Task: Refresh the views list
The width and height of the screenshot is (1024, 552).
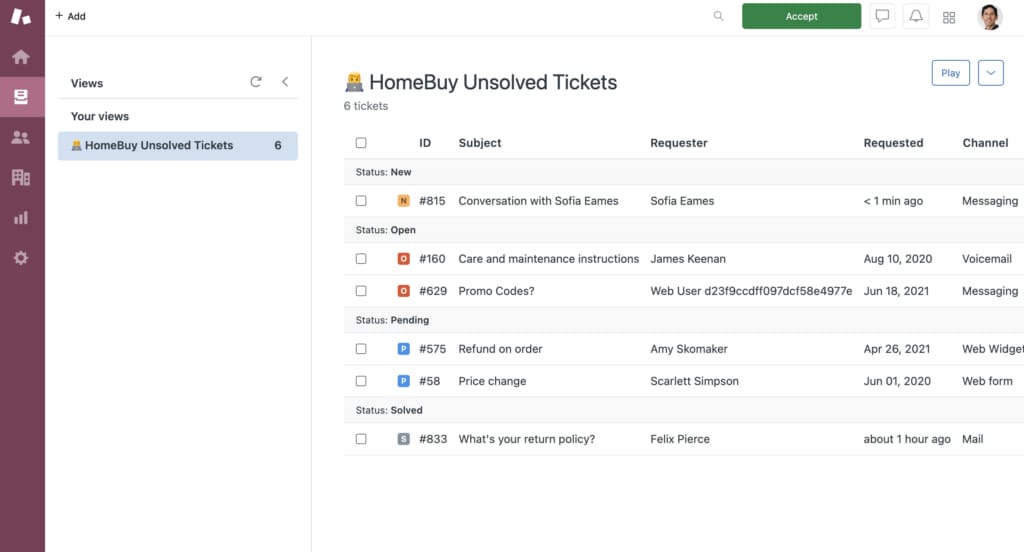Action: pyautogui.click(x=256, y=83)
